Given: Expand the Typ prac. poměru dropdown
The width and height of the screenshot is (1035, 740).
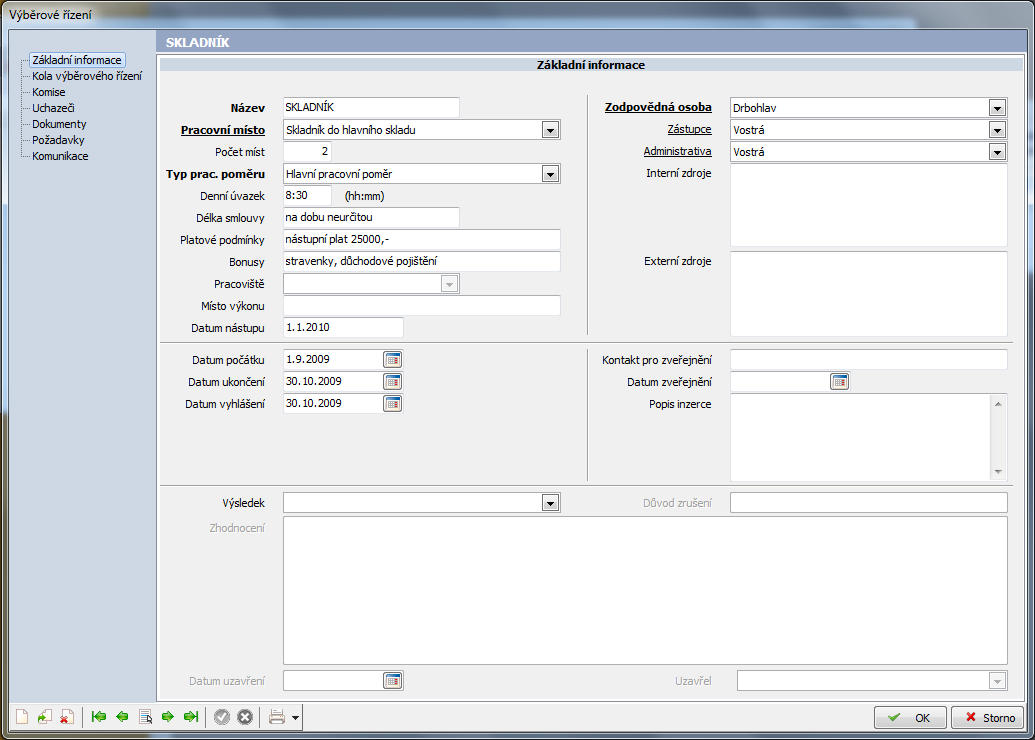Looking at the screenshot, I should pos(551,174).
